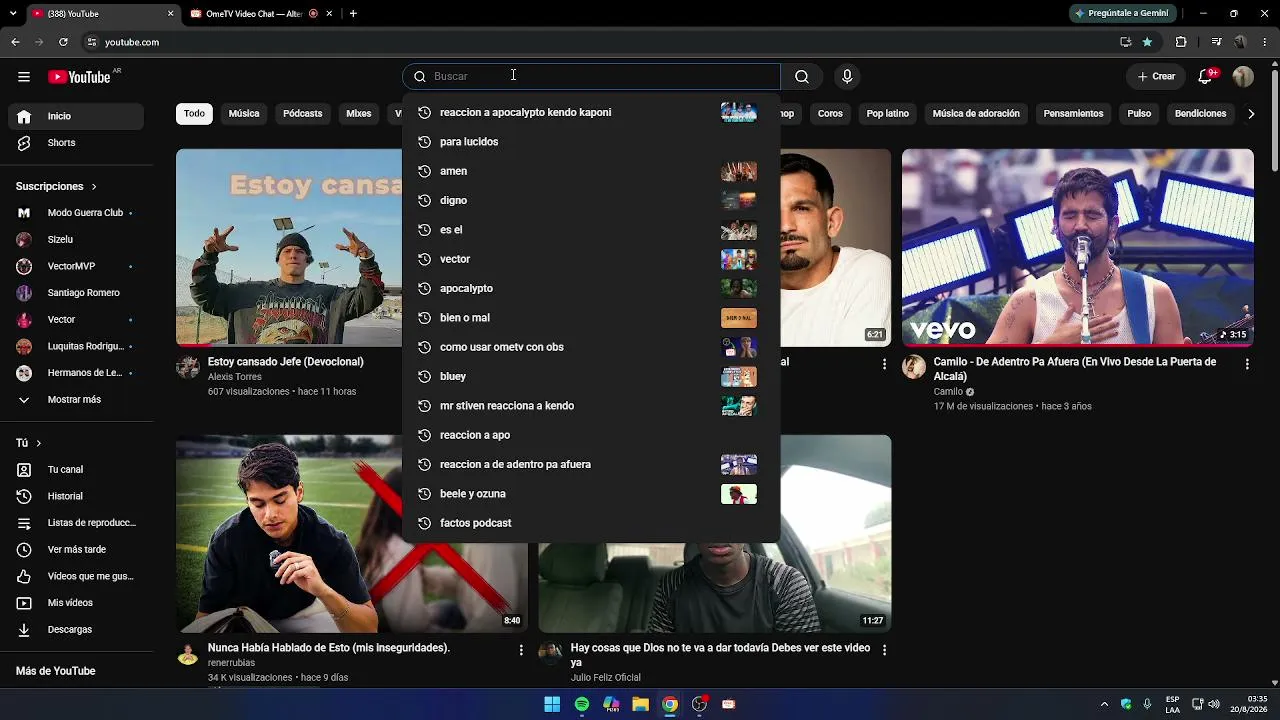The image size is (1280, 720).
Task: Switch to the OmeTV Video Chat tab
Action: (254, 14)
